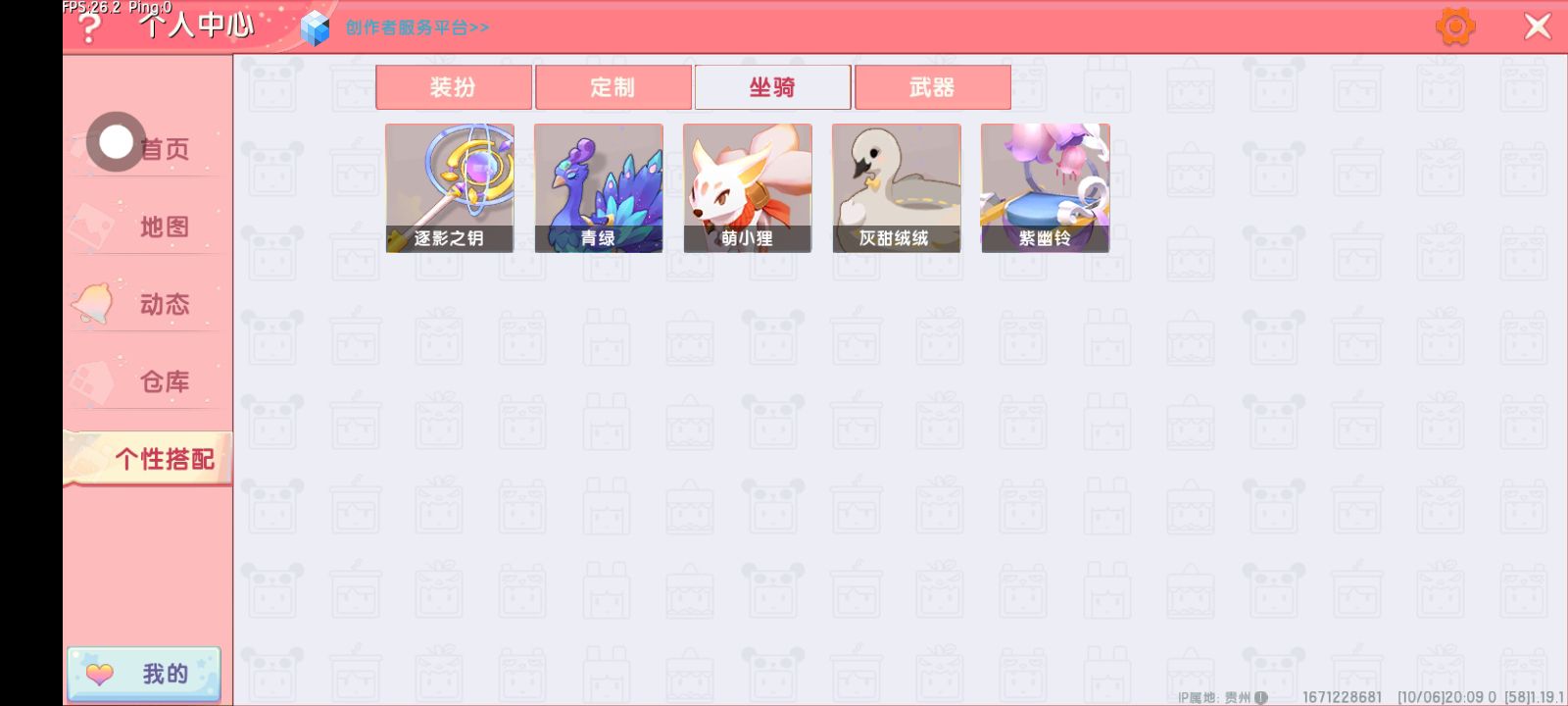Open the blue cube creator platform icon

coord(315,27)
